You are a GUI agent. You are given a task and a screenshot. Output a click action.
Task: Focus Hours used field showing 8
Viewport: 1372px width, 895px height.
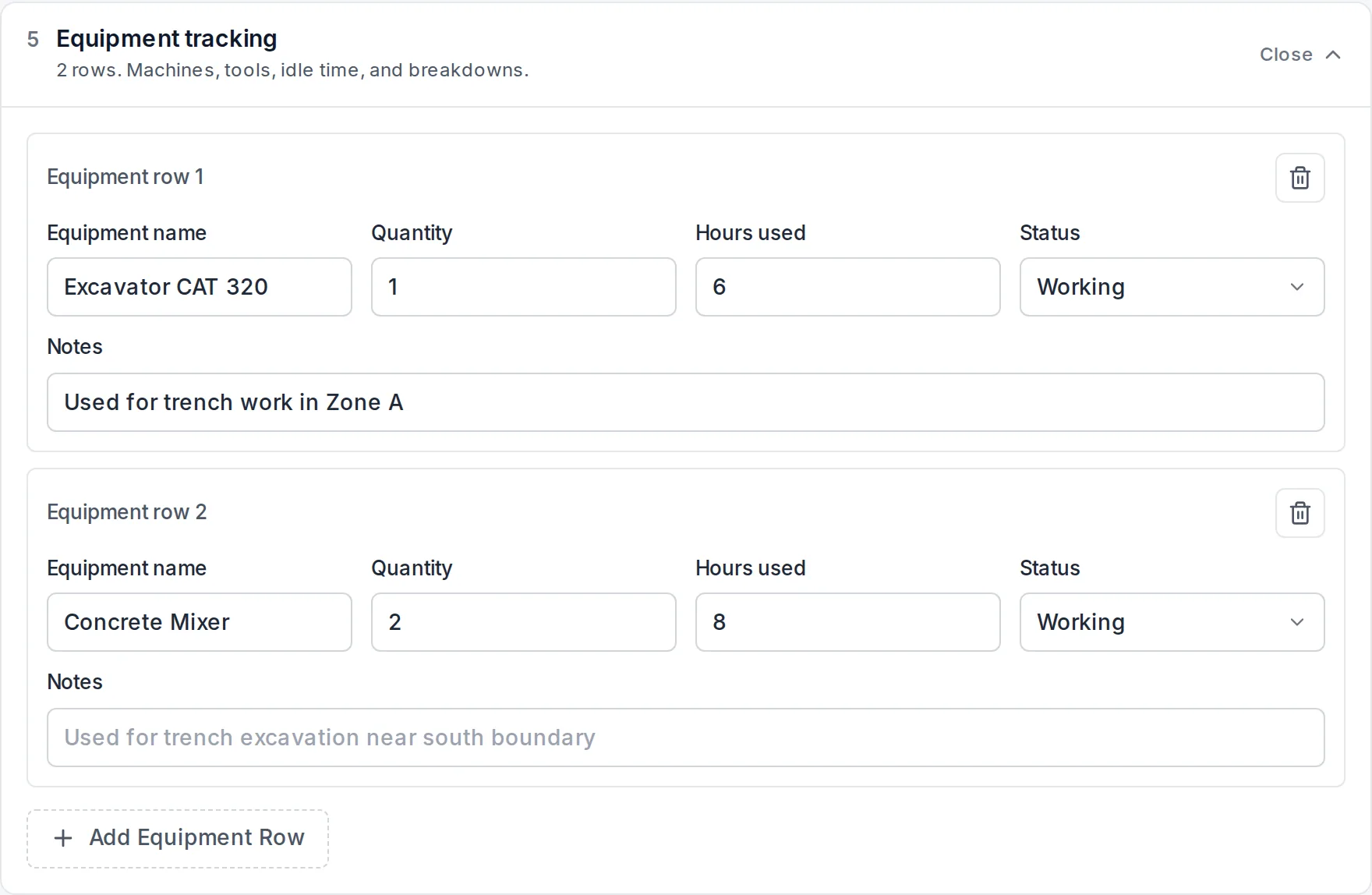(x=848, y=622)
